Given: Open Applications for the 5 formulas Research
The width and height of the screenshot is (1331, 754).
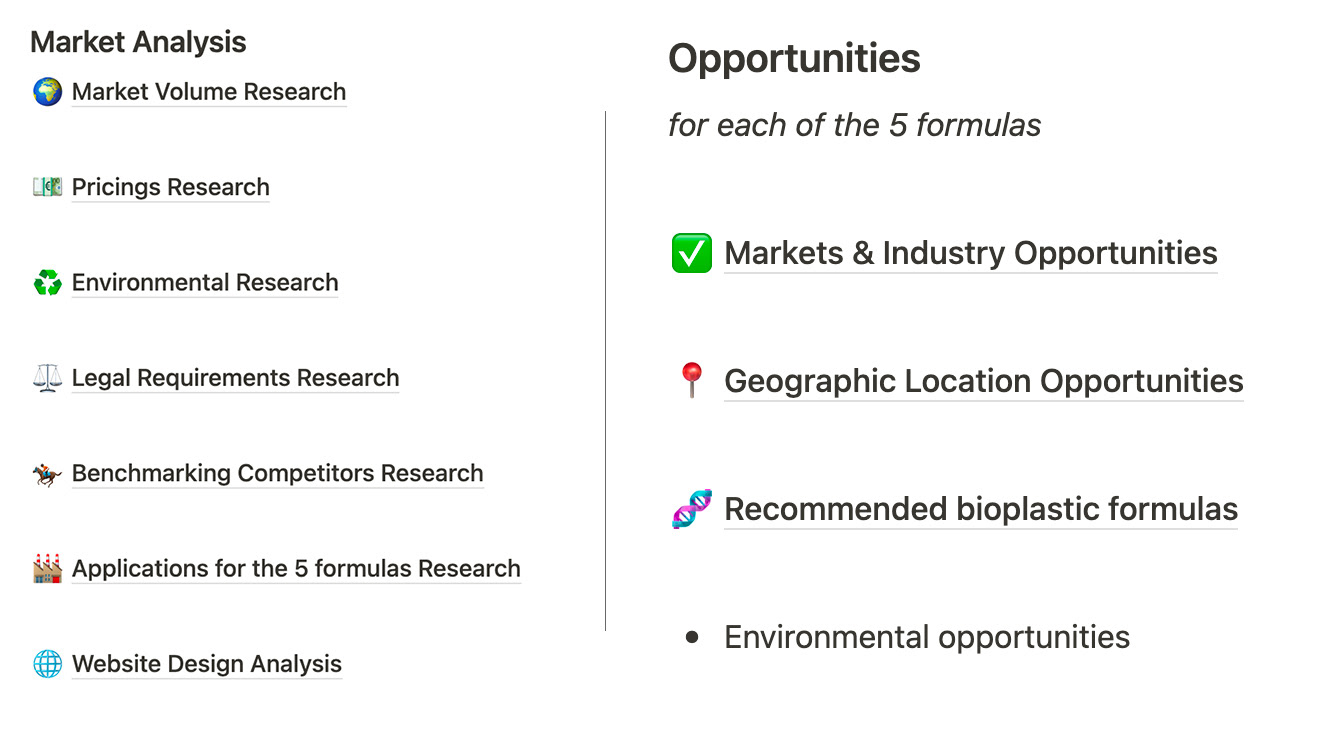Looking at the screenshot, I should (296, 569).
